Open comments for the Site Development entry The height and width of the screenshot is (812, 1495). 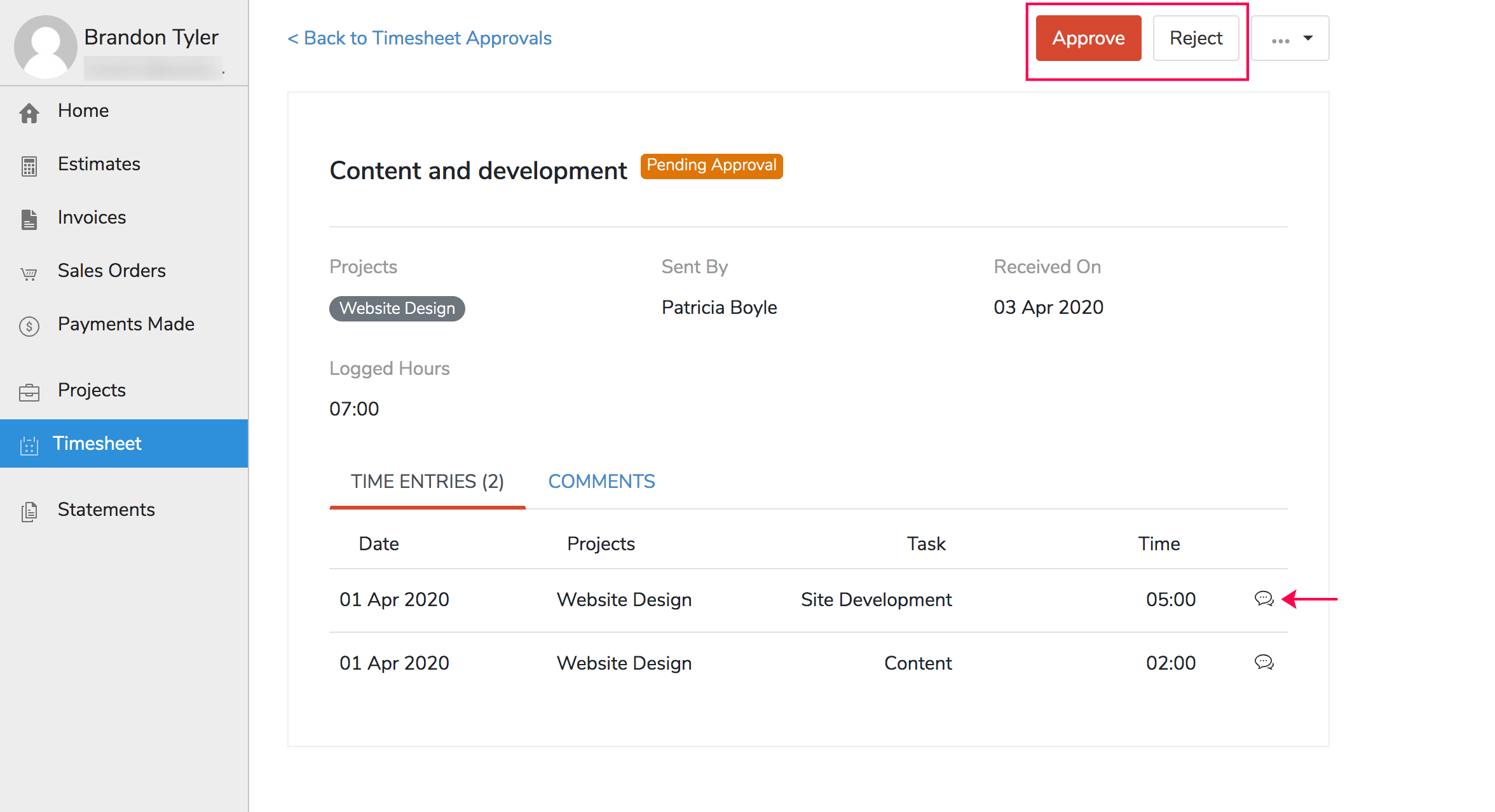1264,599
